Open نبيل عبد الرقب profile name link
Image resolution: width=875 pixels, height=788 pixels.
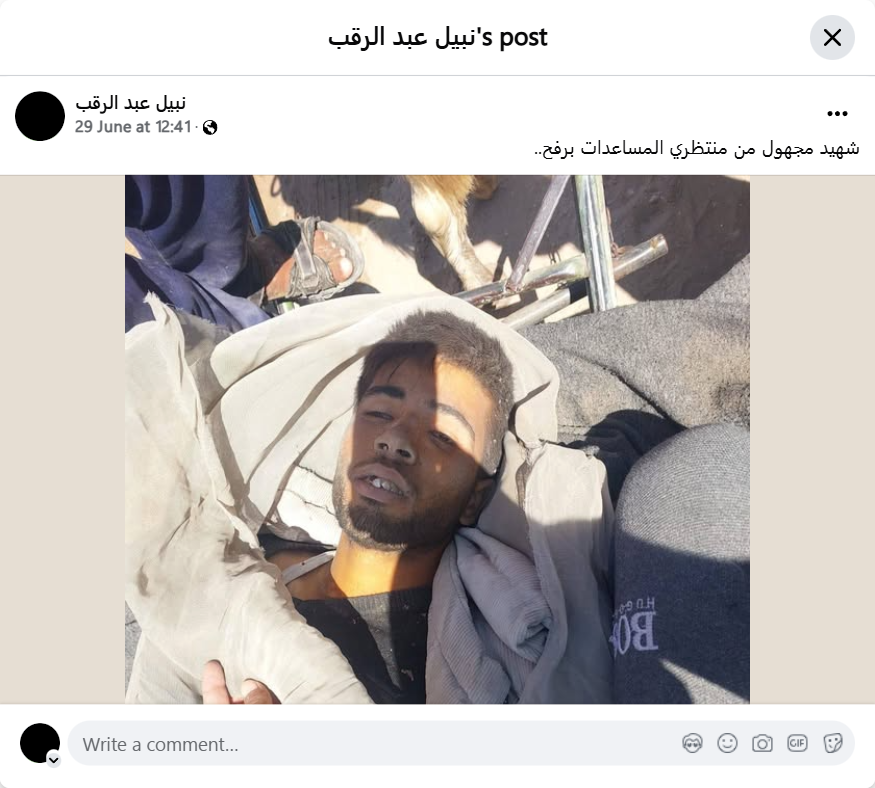click(131, 103)
